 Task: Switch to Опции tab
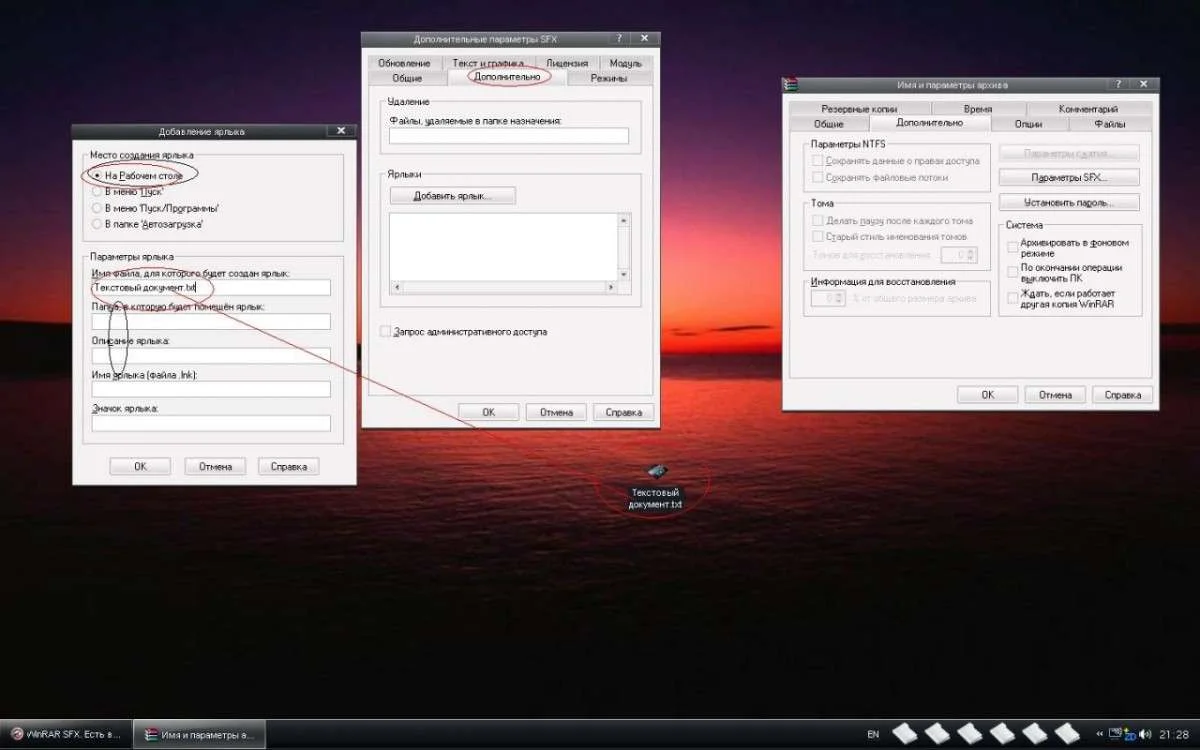(1028, 124)
